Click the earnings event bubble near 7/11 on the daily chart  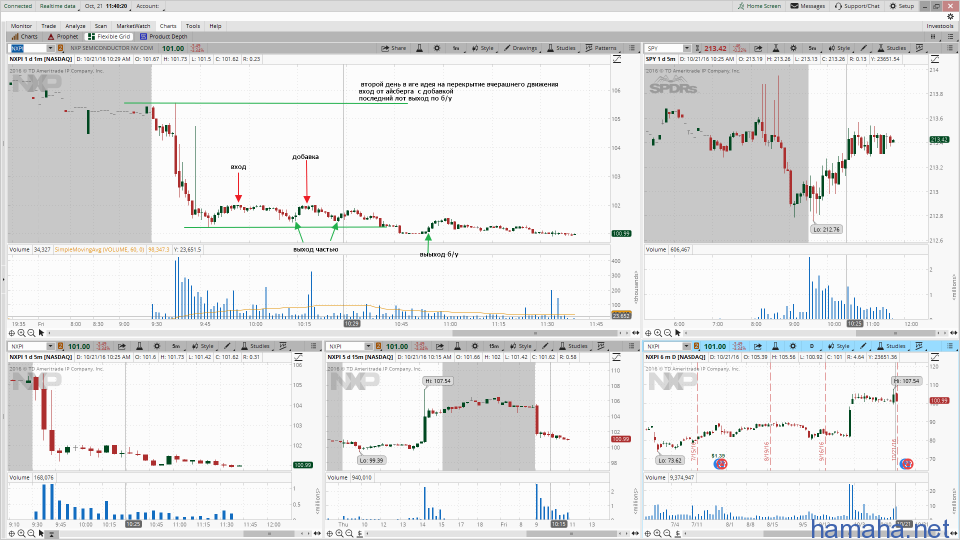pos(721,464)
